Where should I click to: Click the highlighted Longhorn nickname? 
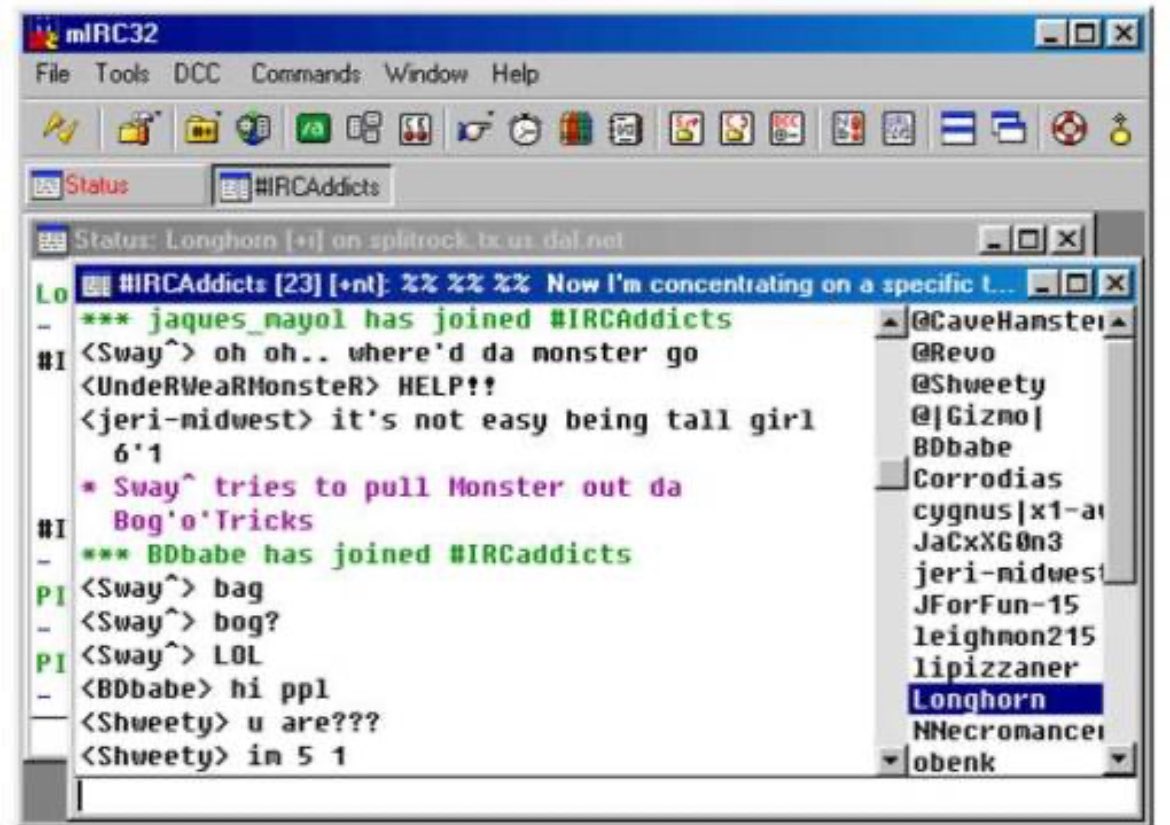tap(1005, 700)
